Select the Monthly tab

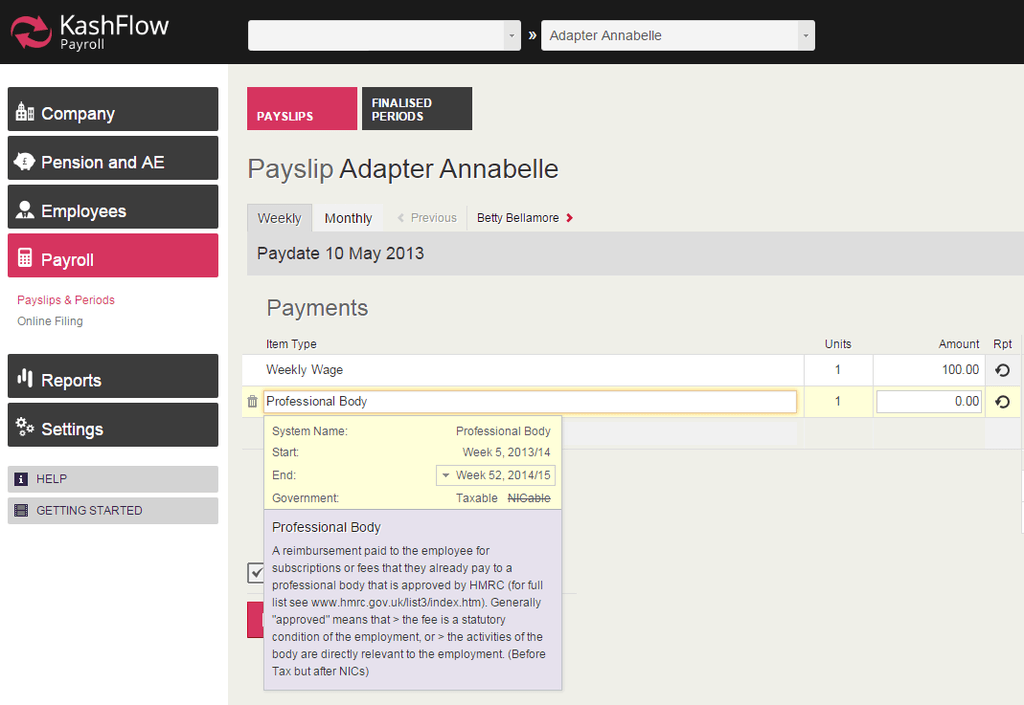[348, 218]
